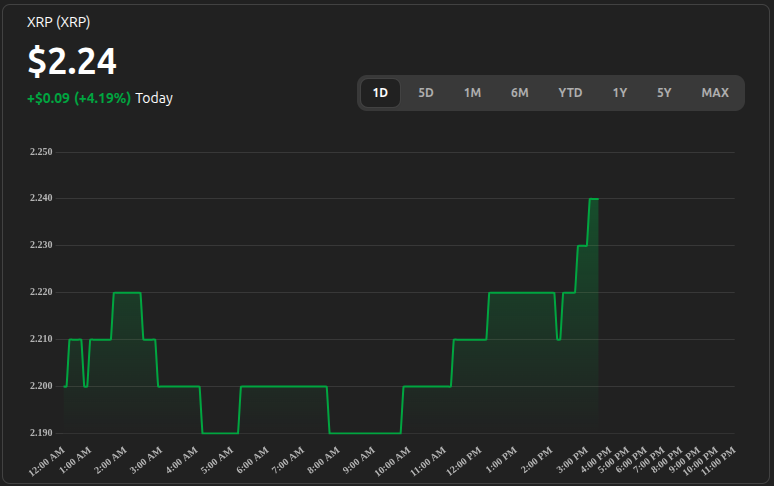Click the 9:00 AM x-axis label
This screenshot has height=486, width=774.
click(x=360, y=460)
